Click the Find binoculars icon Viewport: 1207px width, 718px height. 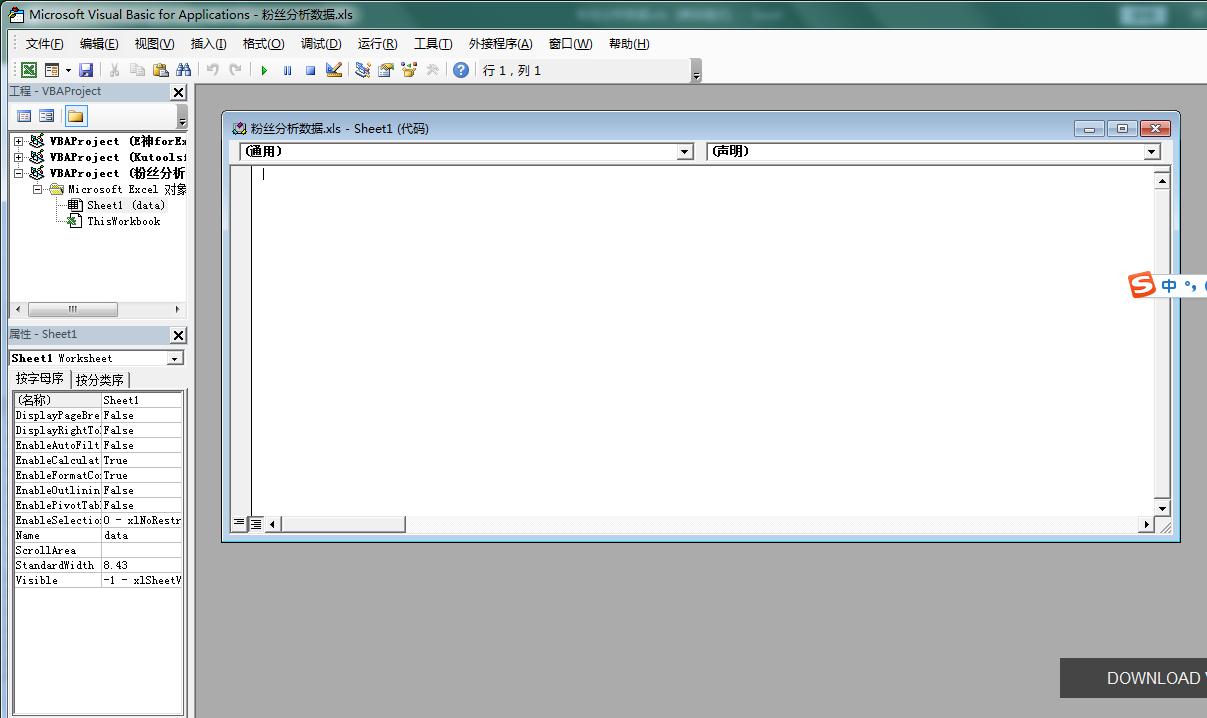point(183,70)
